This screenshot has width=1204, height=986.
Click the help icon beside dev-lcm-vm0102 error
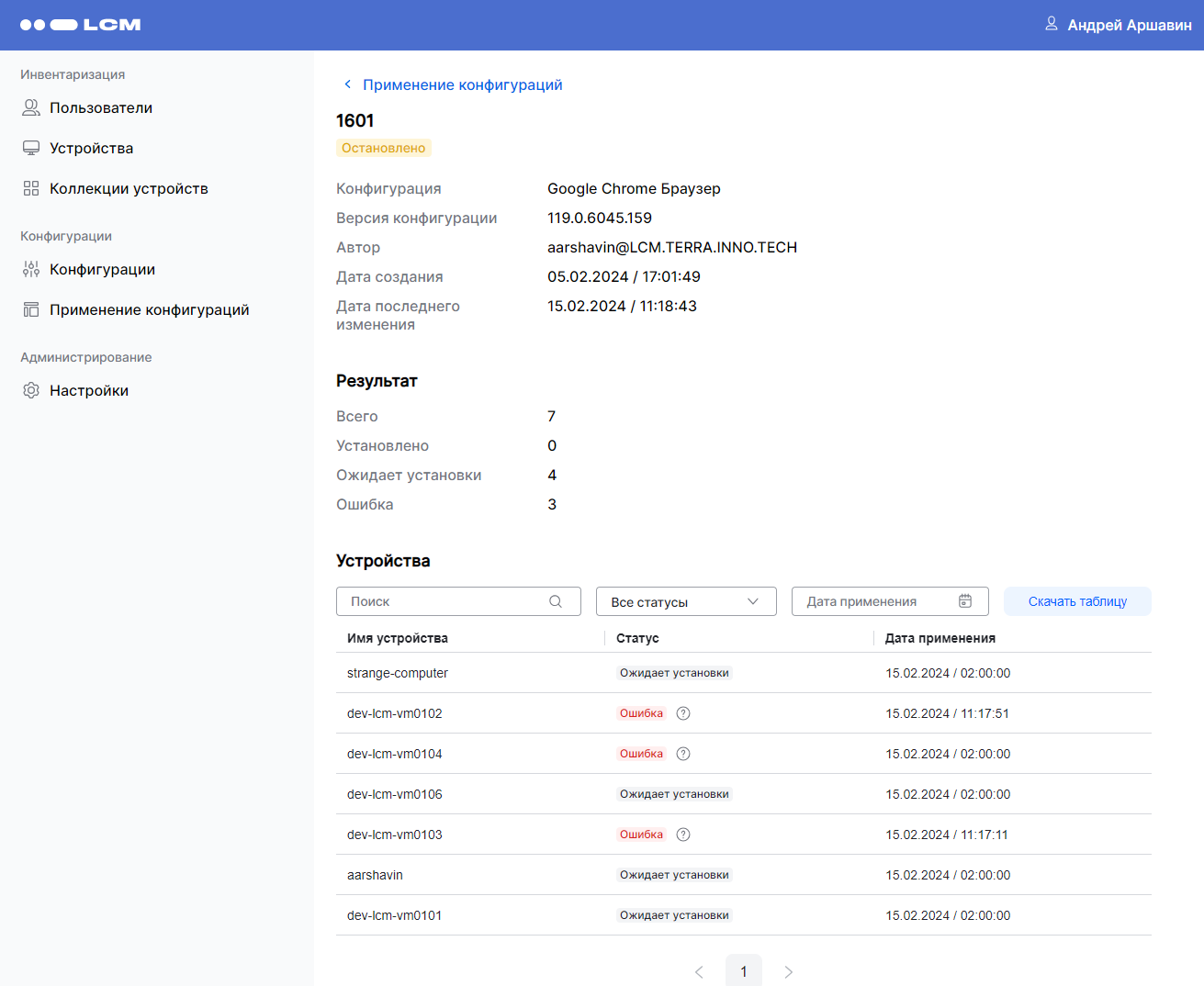tap(683, 713)
